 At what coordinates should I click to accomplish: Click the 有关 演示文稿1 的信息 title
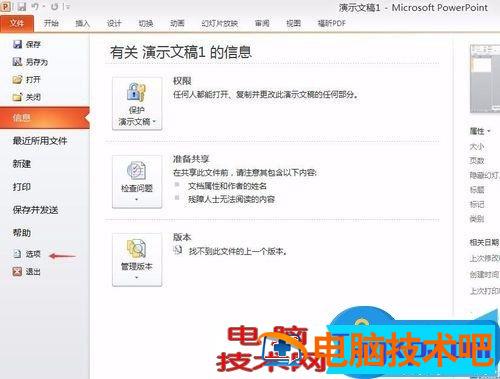pyautogui.click(x=181, y=52)
